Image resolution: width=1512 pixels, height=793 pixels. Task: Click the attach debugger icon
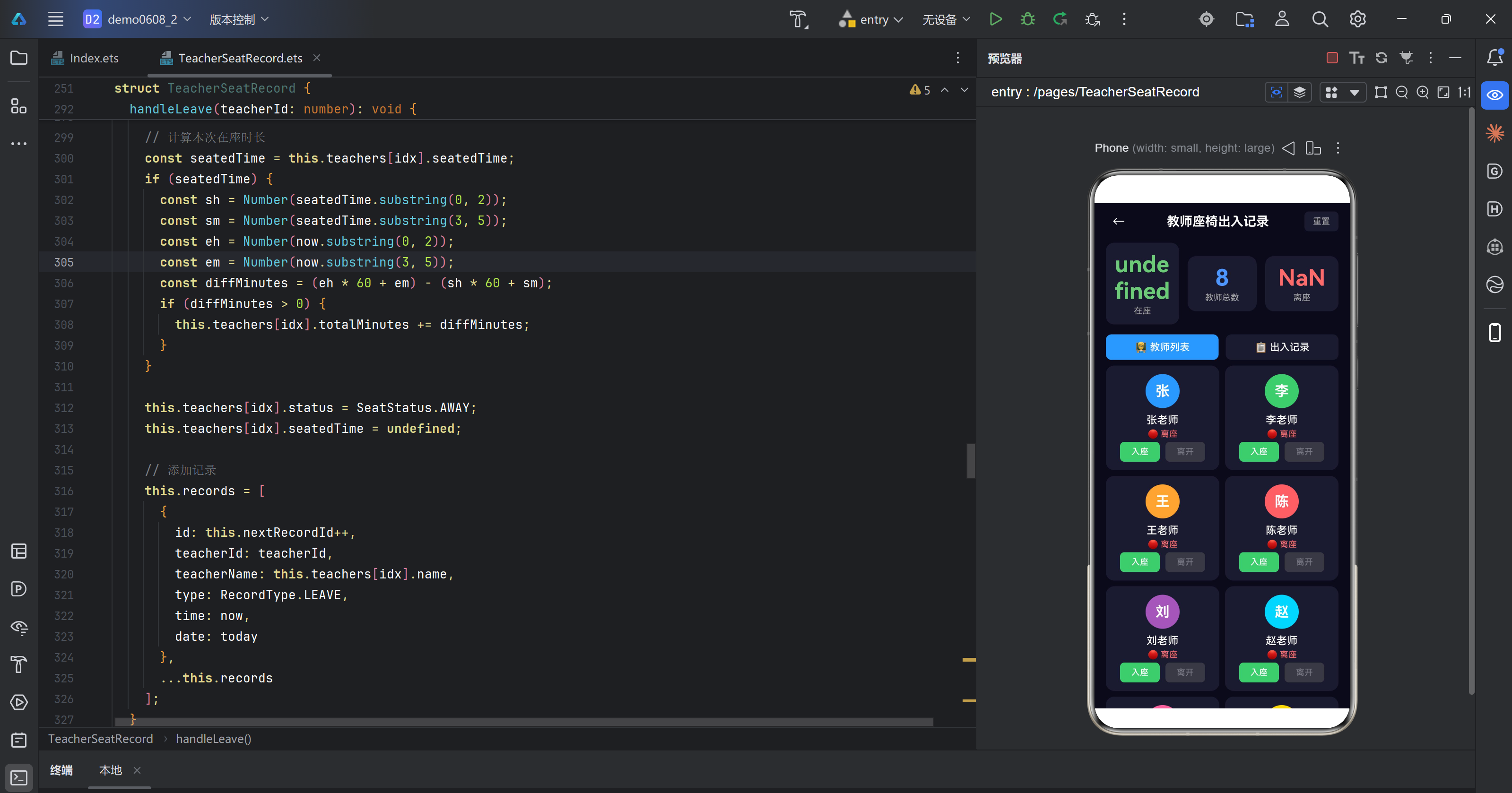[1092, 19]
